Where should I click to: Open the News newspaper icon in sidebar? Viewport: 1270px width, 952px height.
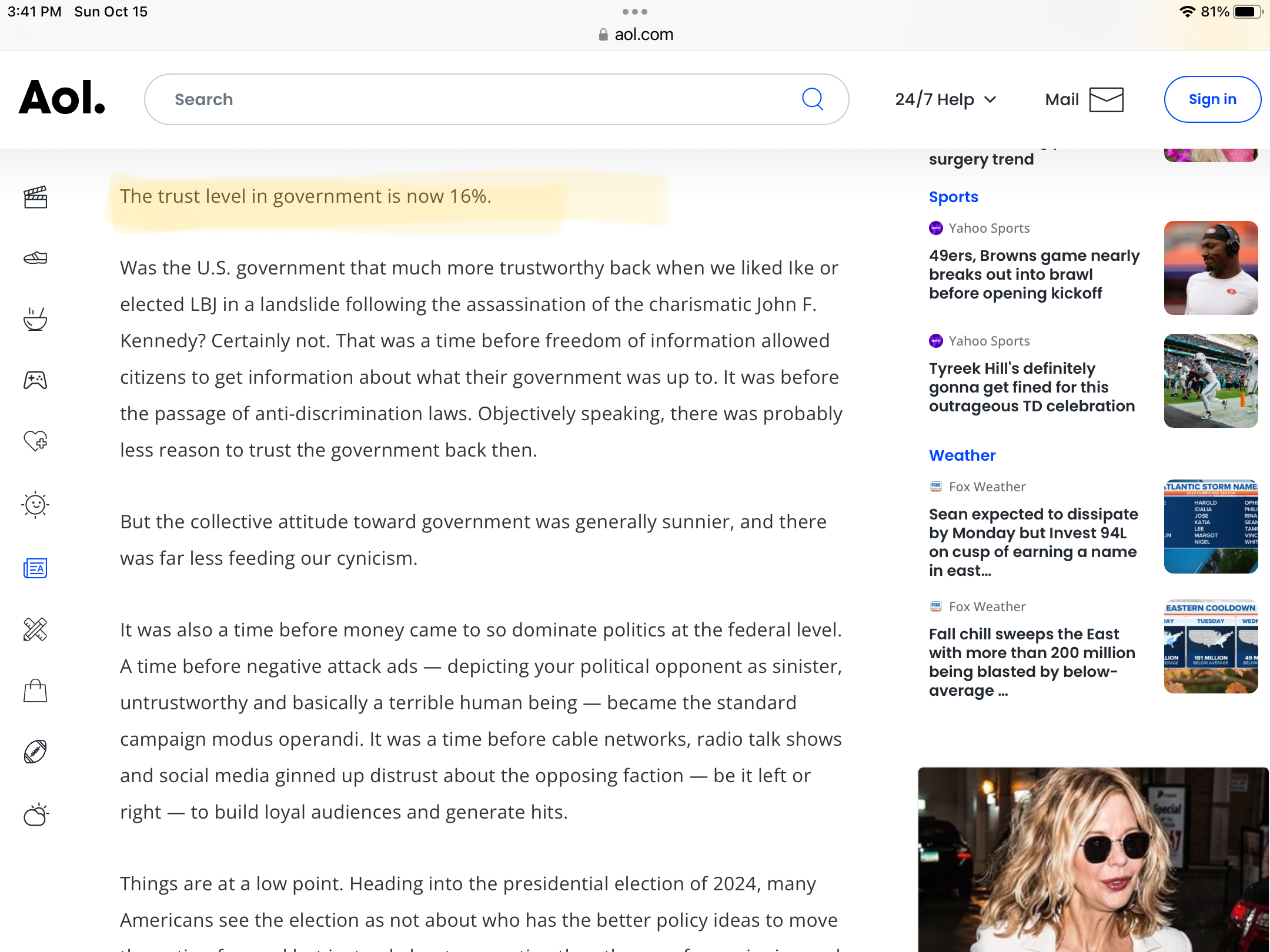click(x=35, y=568)
